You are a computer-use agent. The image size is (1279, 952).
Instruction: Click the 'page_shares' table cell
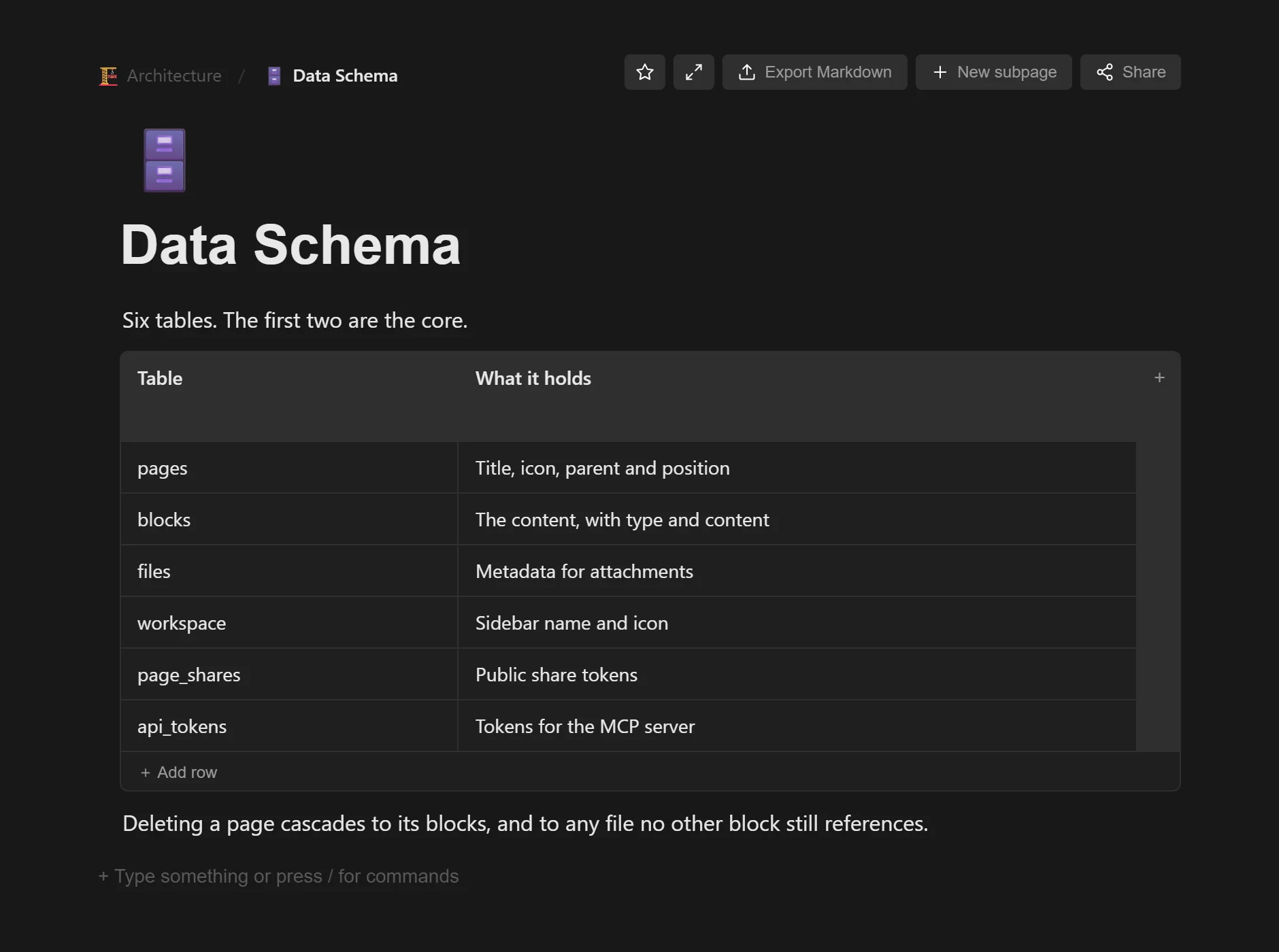pyautogui.click(x=289, y=675)
